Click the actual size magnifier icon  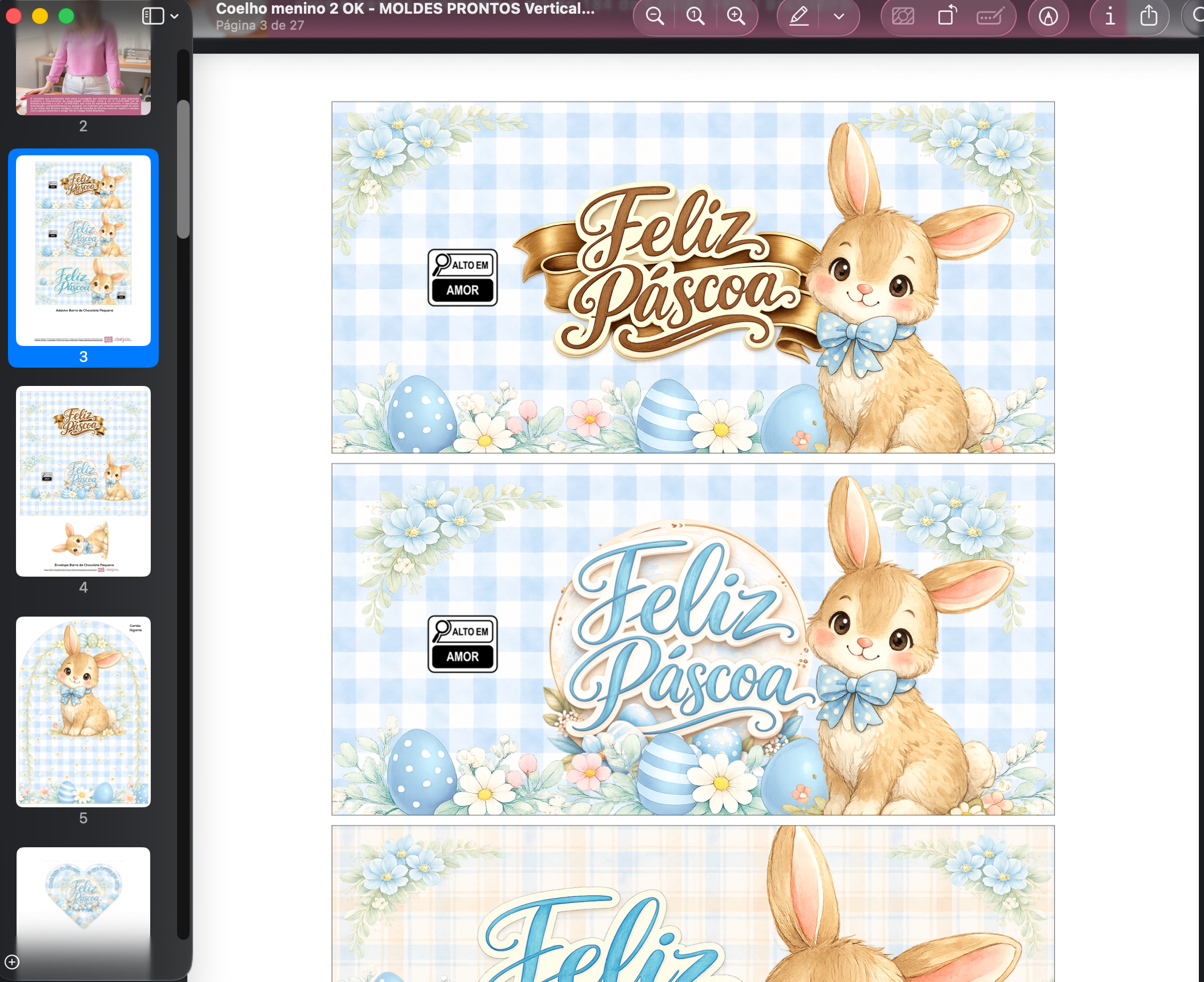(695, 17)
